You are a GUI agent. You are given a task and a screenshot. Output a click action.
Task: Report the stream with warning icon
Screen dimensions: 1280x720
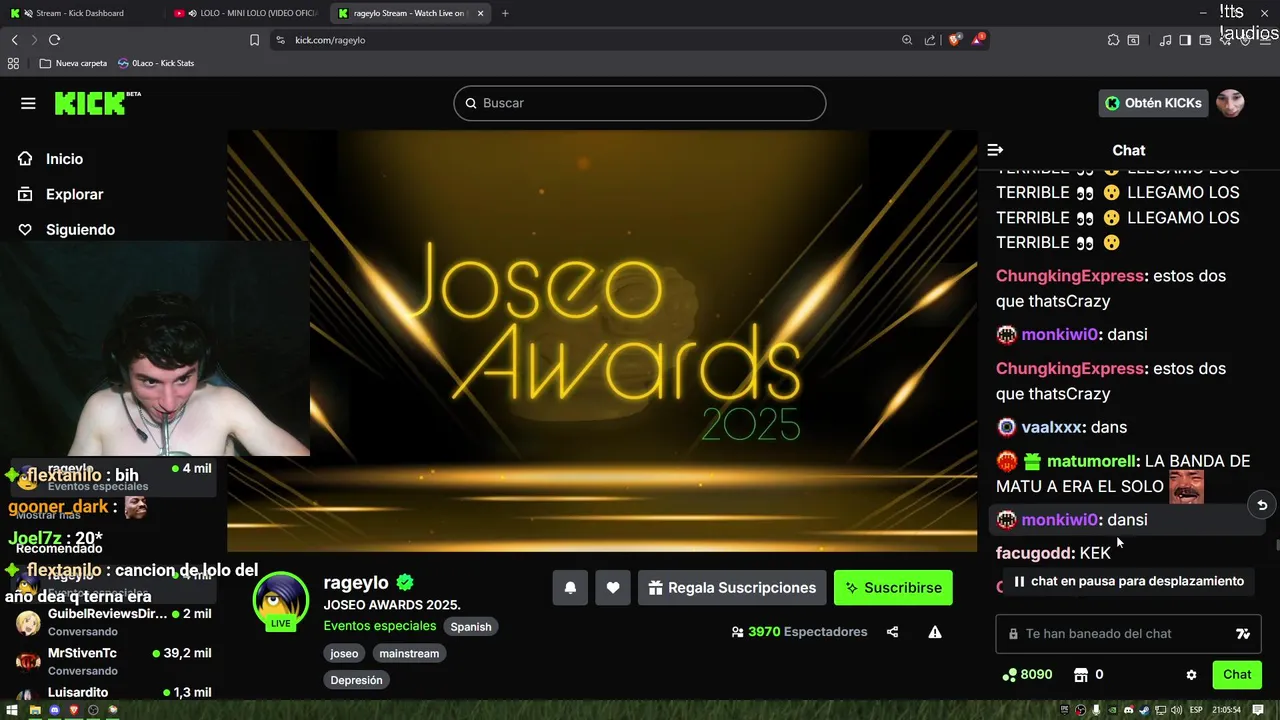pos(935,632)
